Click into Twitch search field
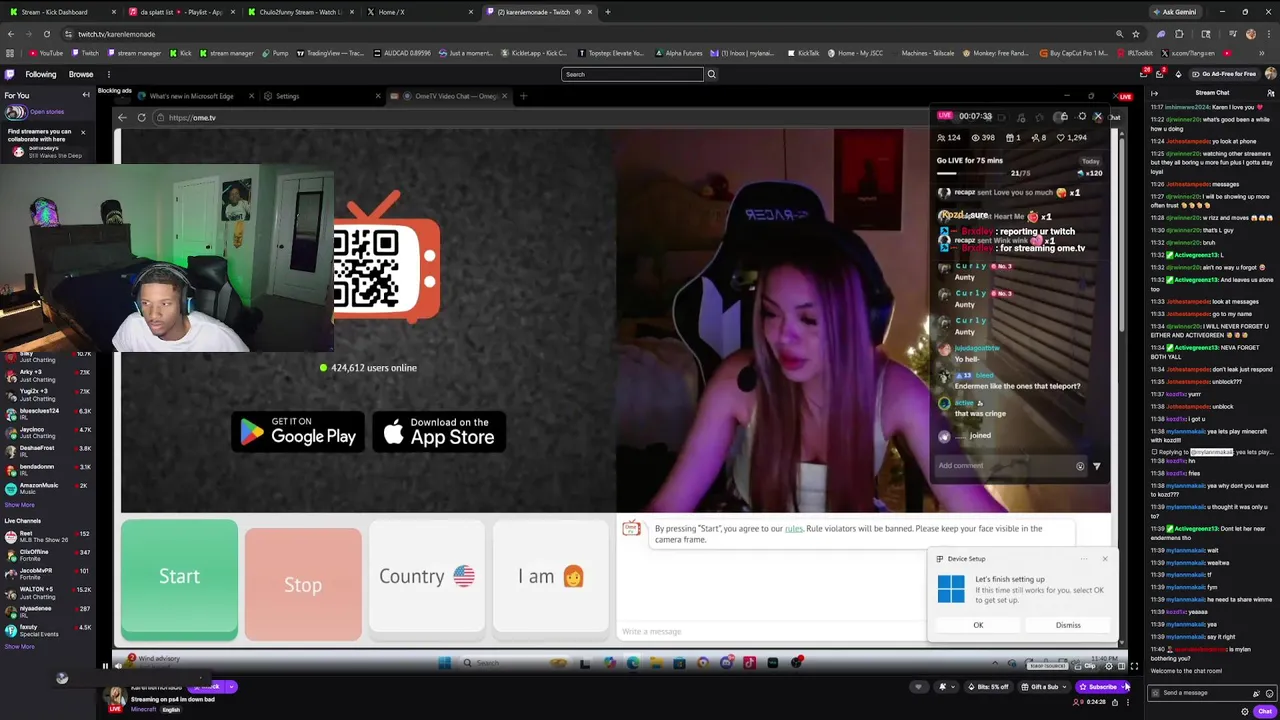Viewport: 1280px width, 720px height. pos(632,74)
